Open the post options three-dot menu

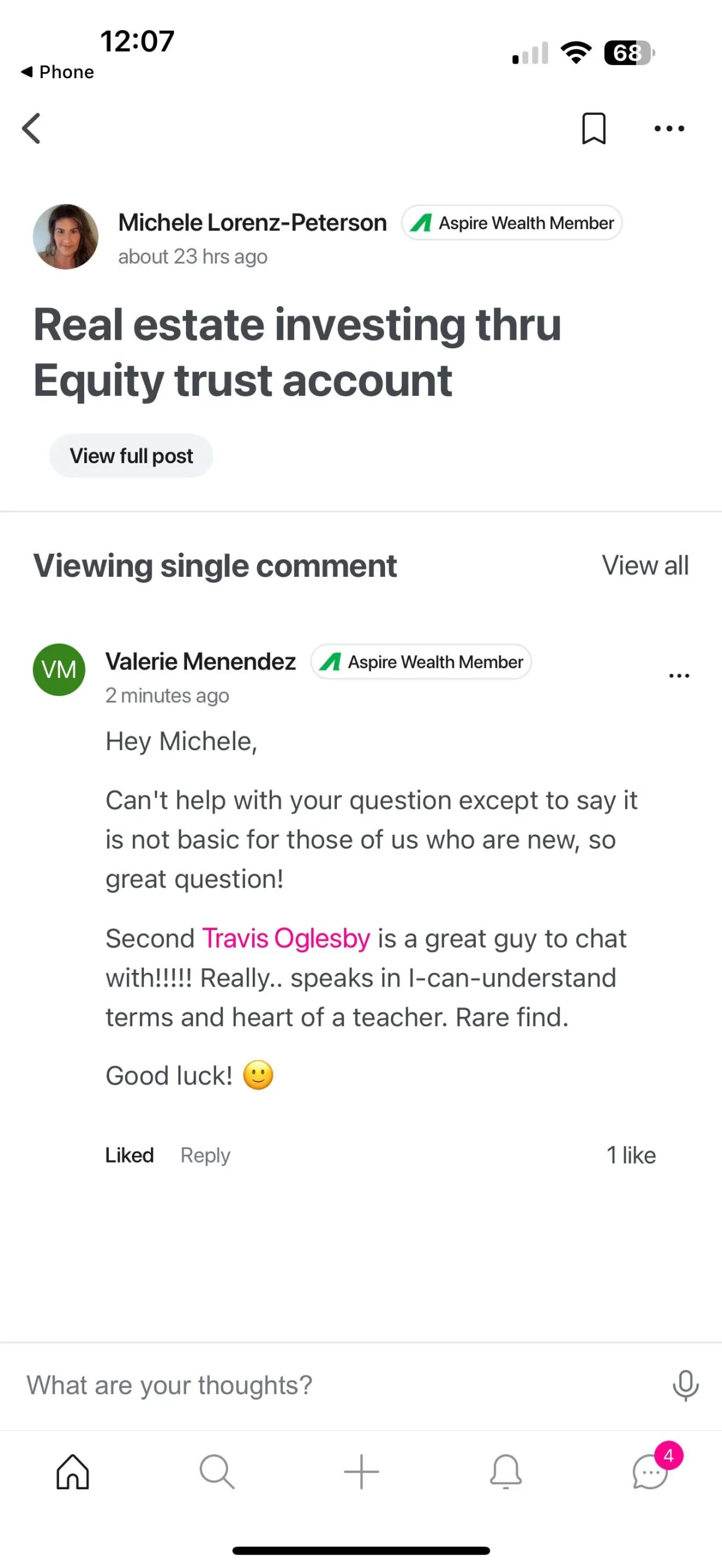click(669, 129)
